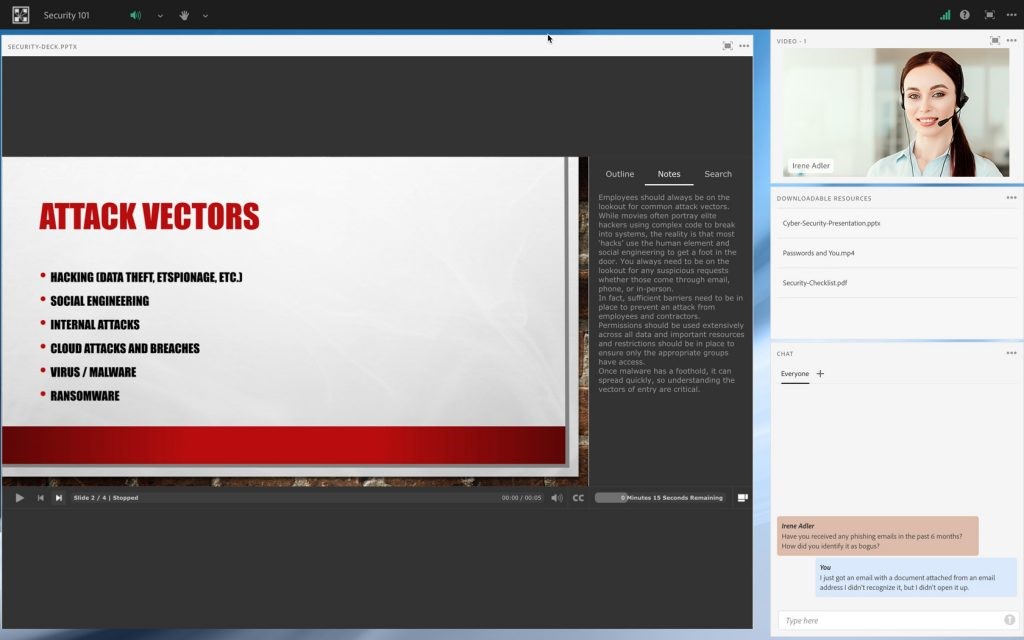Switch to the Outline tab
The width and height of the screenshot is (1024, 640).
pos(619,174)
